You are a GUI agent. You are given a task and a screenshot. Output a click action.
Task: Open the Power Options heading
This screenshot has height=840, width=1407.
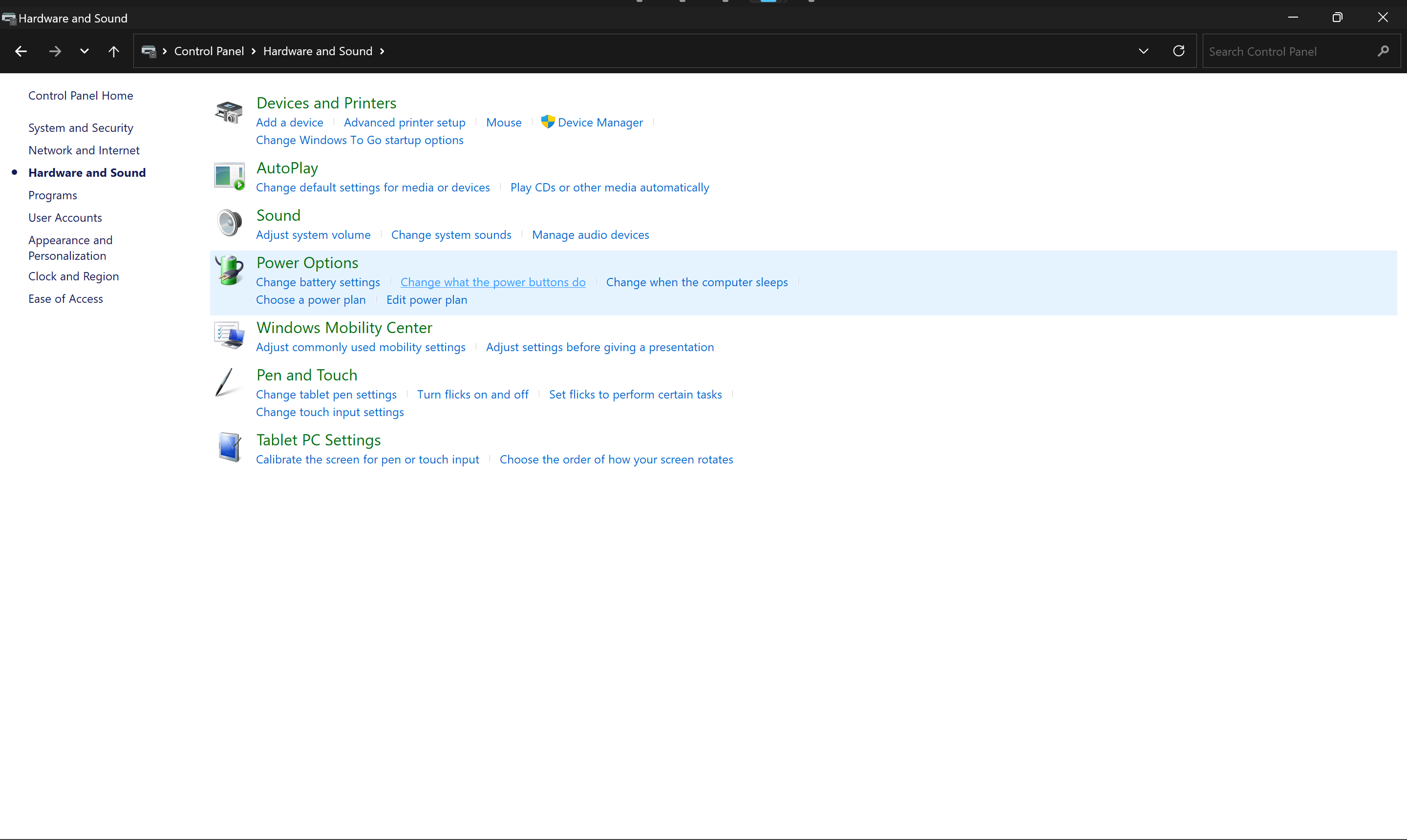click(307, 263)
